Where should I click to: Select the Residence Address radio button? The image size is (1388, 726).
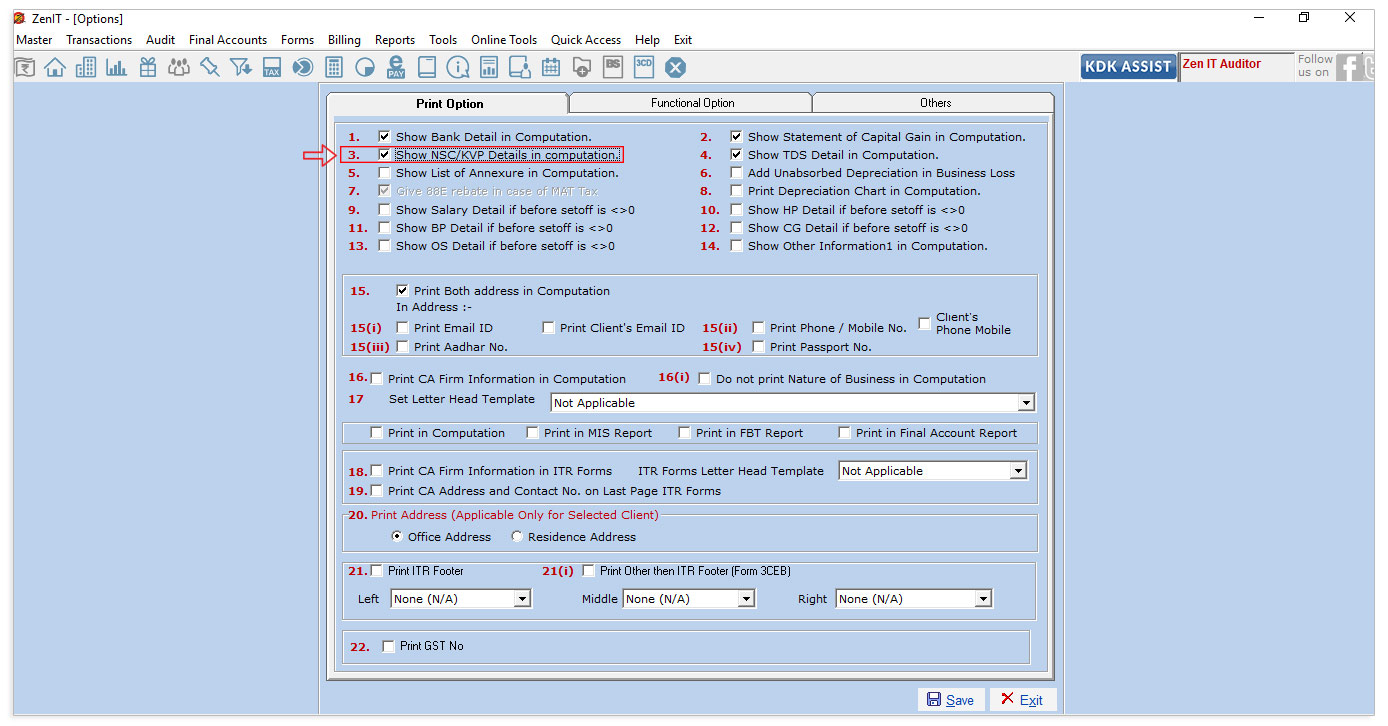(517, 537)
